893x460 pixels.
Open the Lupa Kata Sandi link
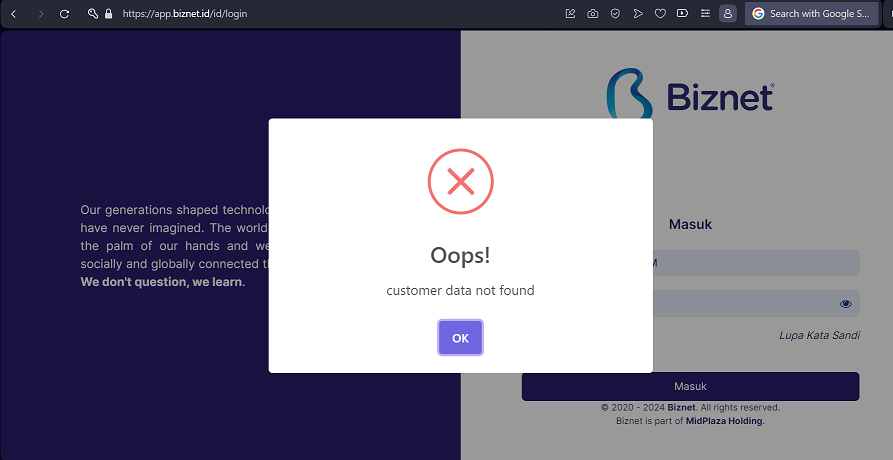point(820,335)
